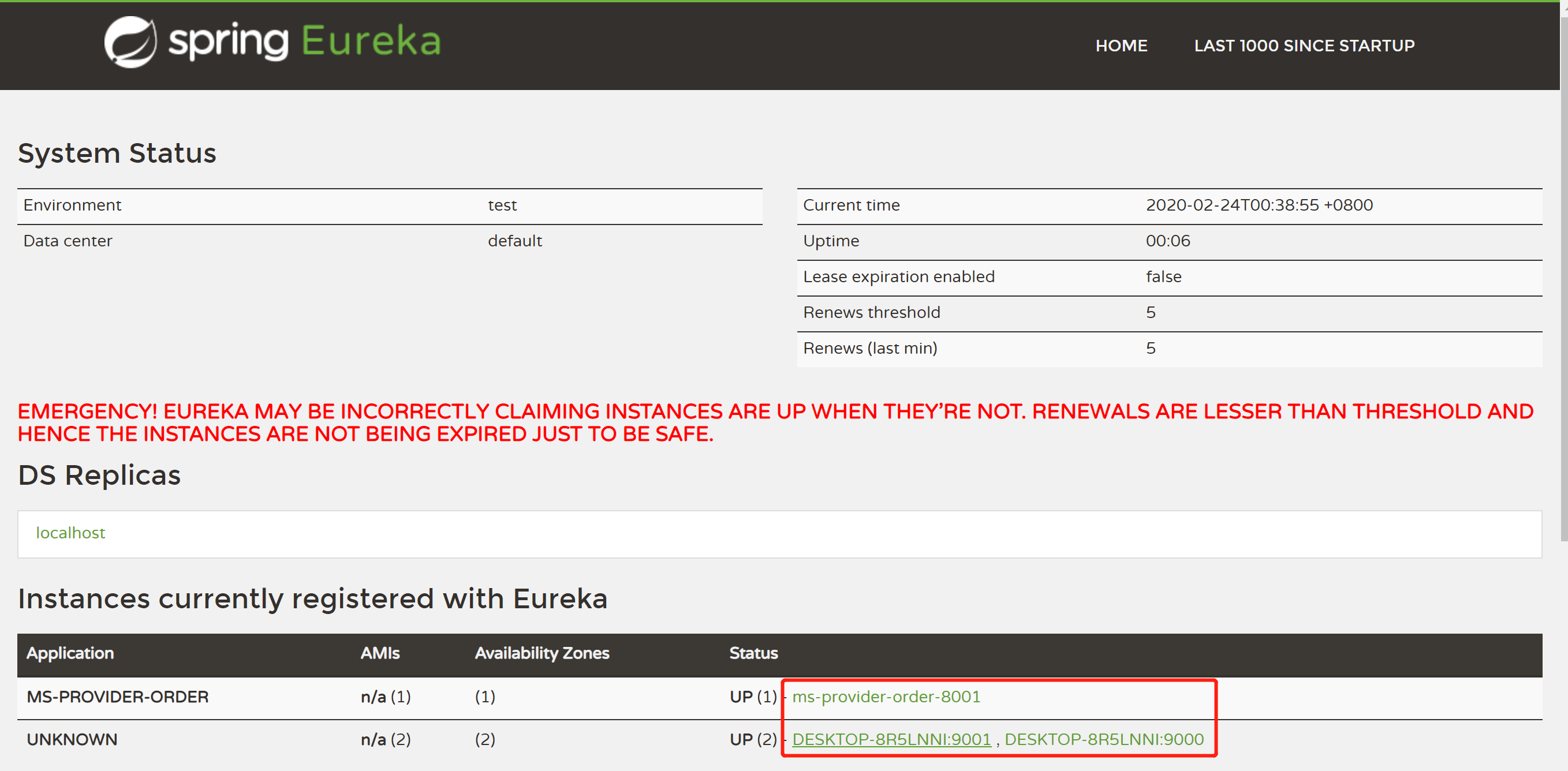The width and height of the screenshot is (1568, 771).
Task: Open the HOME menu item
Action: [1121, 46]
